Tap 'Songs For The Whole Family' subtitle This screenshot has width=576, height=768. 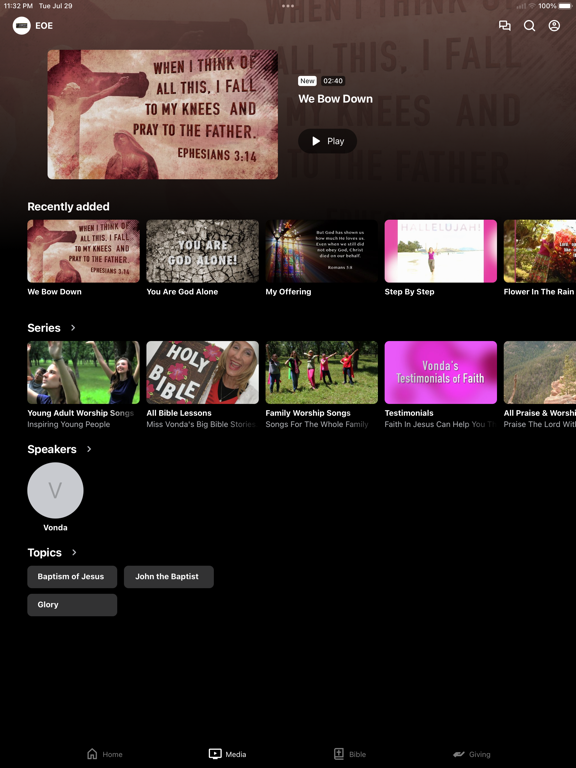[x=317, y=424]
